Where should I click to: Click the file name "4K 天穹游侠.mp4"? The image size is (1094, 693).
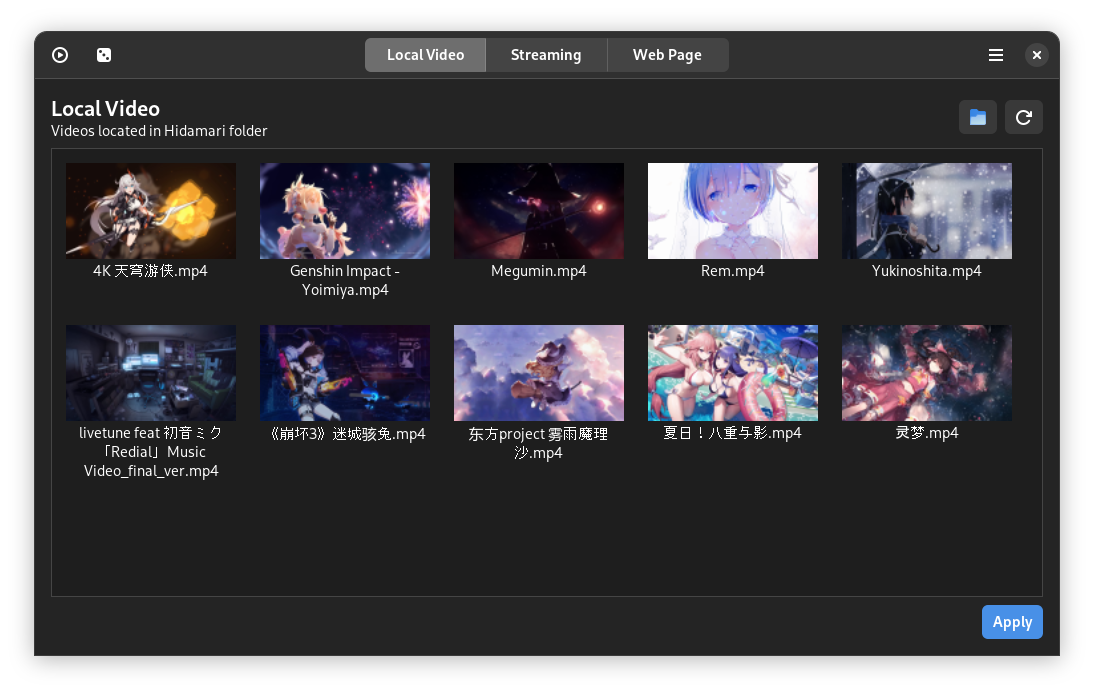[x=151, y=271]
